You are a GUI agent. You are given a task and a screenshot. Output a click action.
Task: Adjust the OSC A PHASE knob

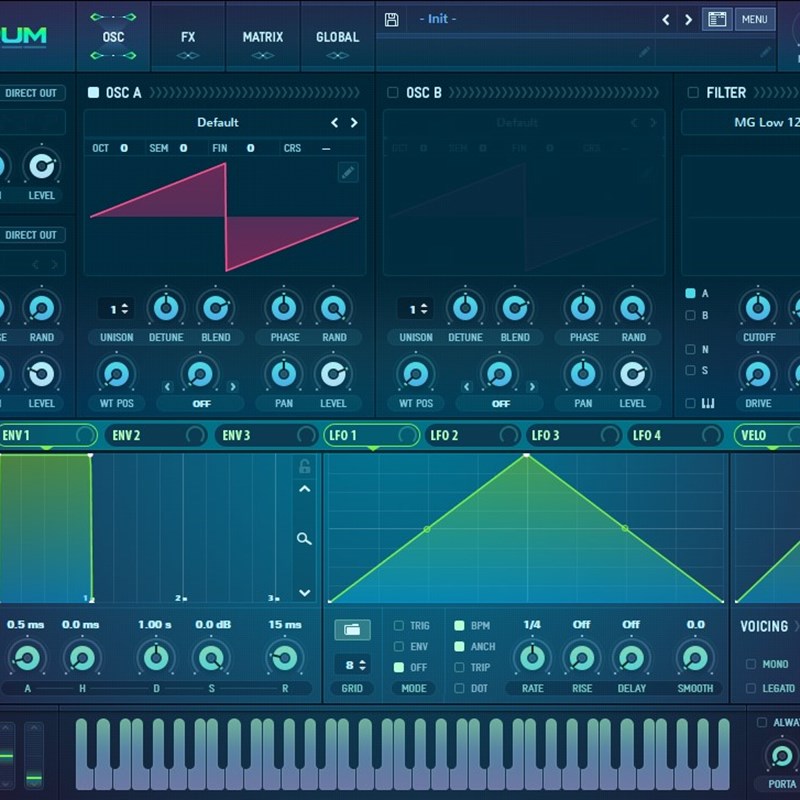pyautogui.click(x=284, y=308)
